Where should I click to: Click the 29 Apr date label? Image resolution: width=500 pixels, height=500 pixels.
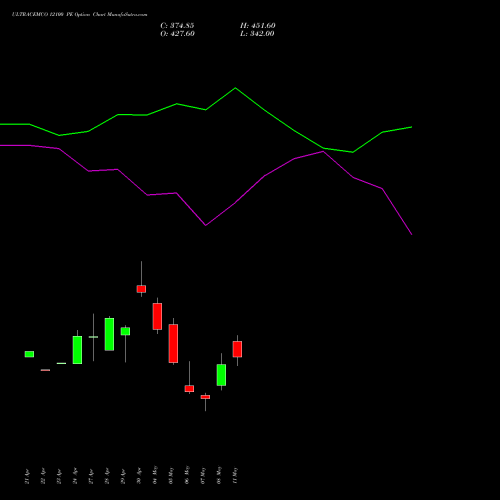[123, 476]
